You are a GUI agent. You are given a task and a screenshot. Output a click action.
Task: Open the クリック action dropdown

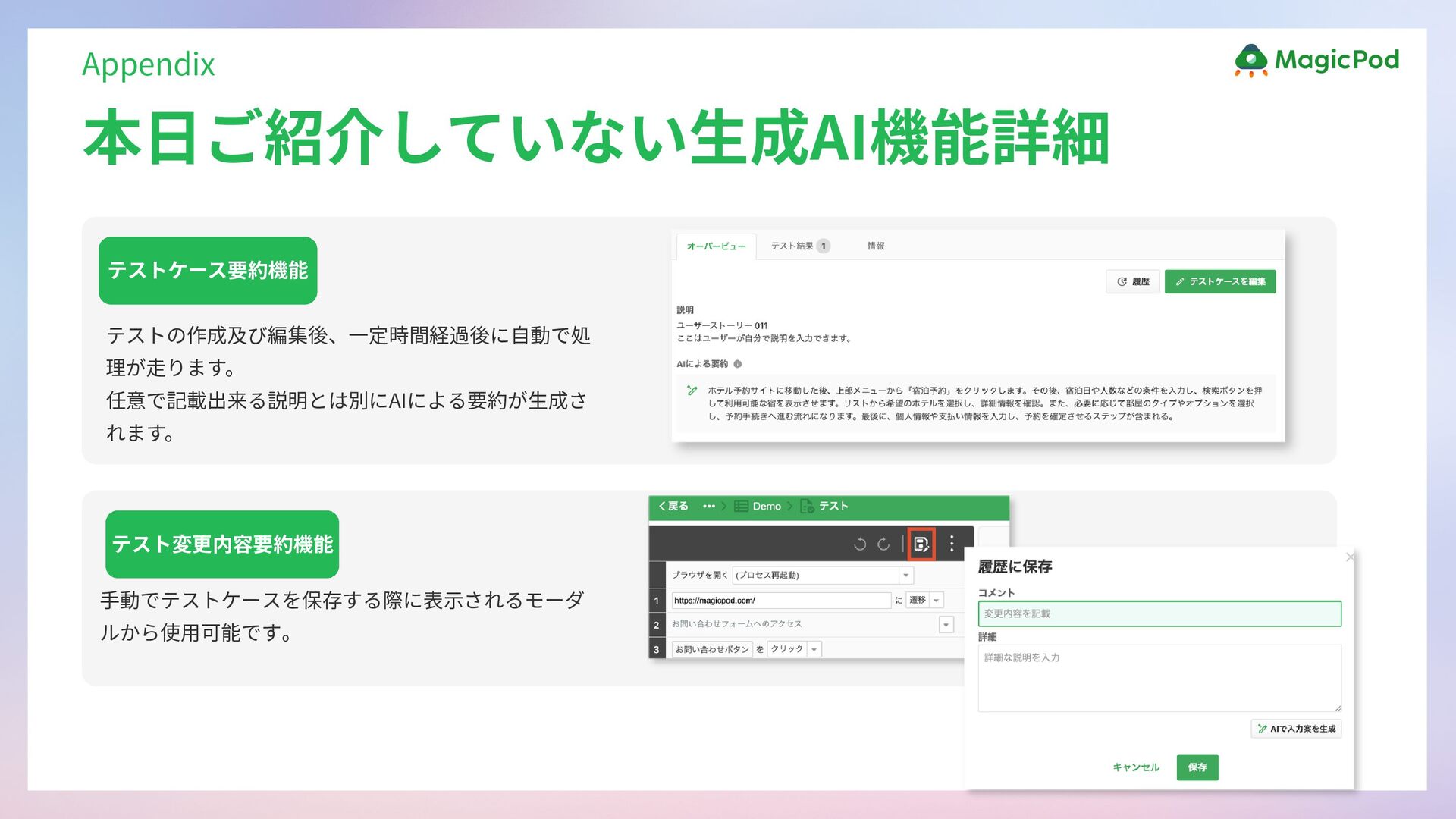coord(814,649)
